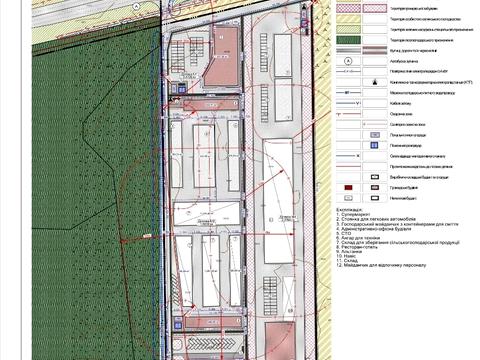Select the brown road stripe legend swatch
This screenshot has width=480, height=360.
click(x=375, y=50)
